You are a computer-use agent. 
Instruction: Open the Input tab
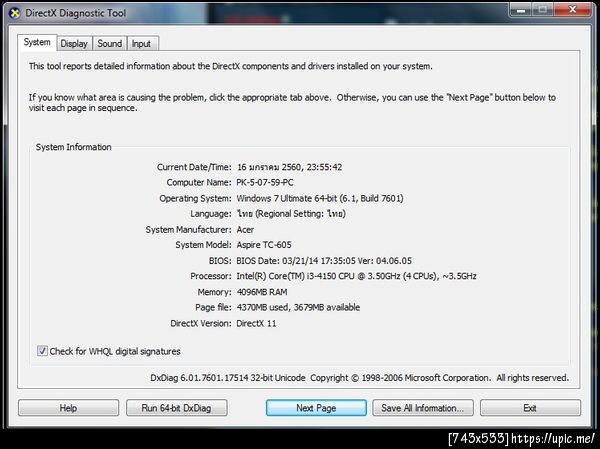tap(141, 44)
